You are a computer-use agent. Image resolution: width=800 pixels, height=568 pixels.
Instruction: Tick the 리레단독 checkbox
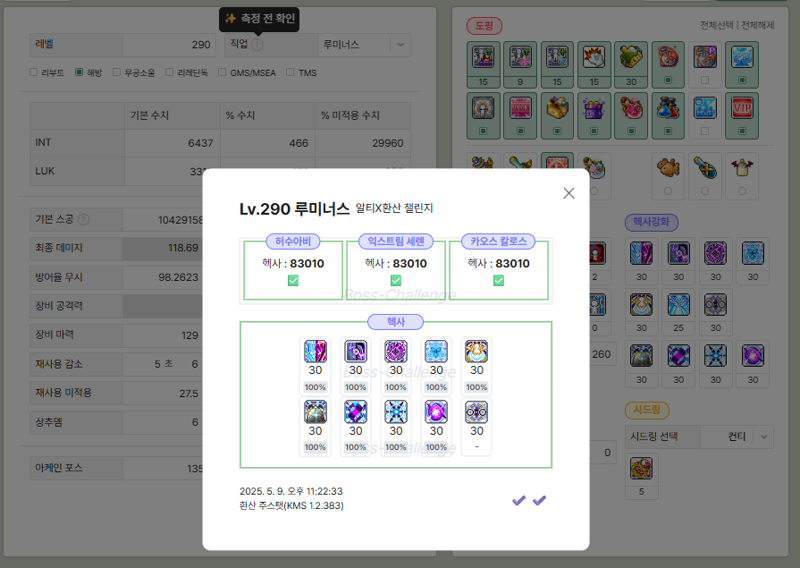pyautogui.click(x=169, y=72)
